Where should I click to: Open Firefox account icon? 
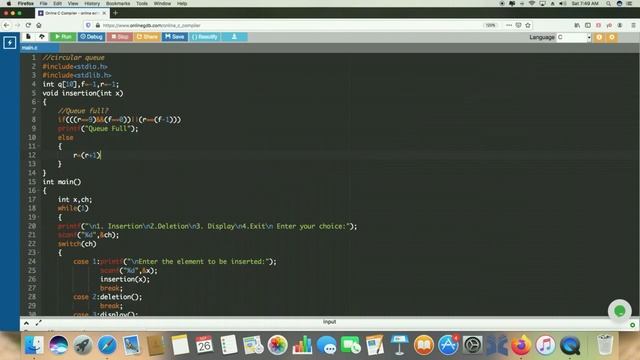tap(620, 25)
